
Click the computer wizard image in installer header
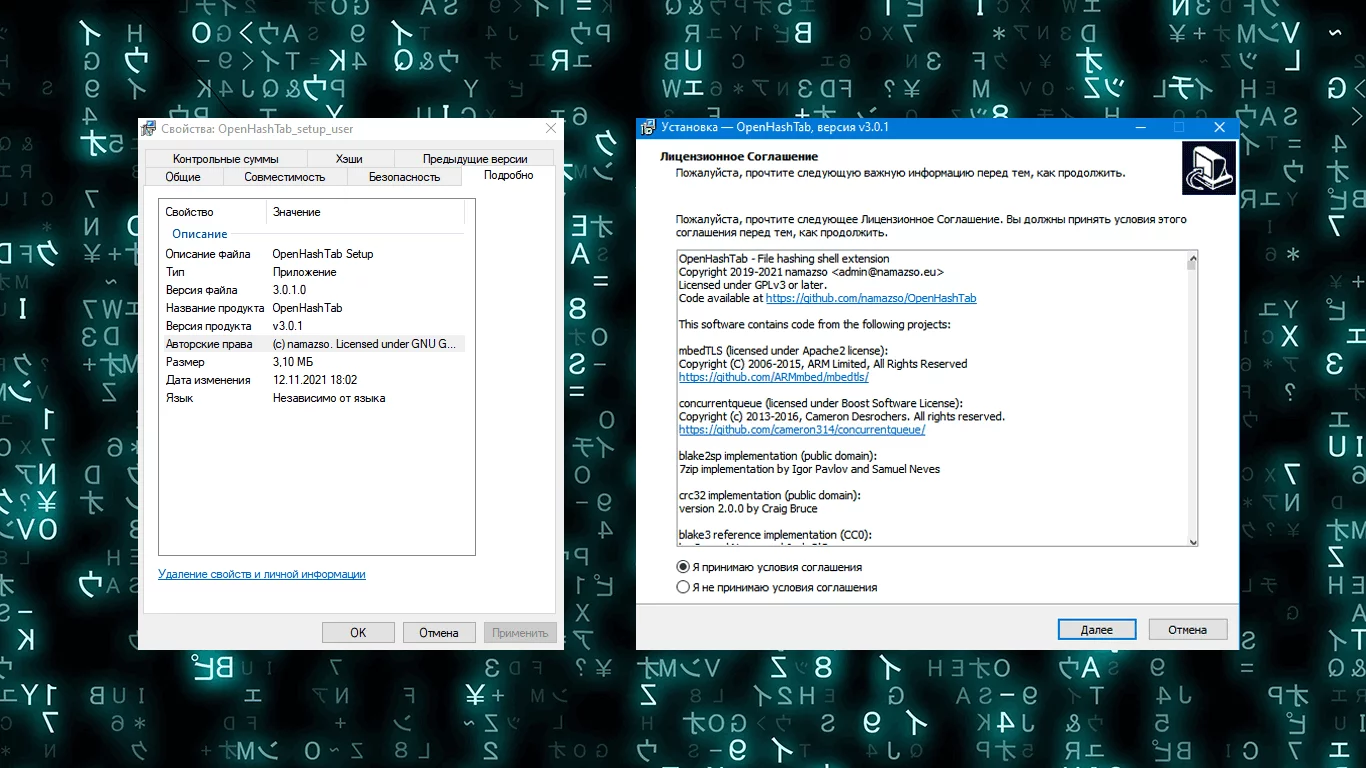(1208, 167)
